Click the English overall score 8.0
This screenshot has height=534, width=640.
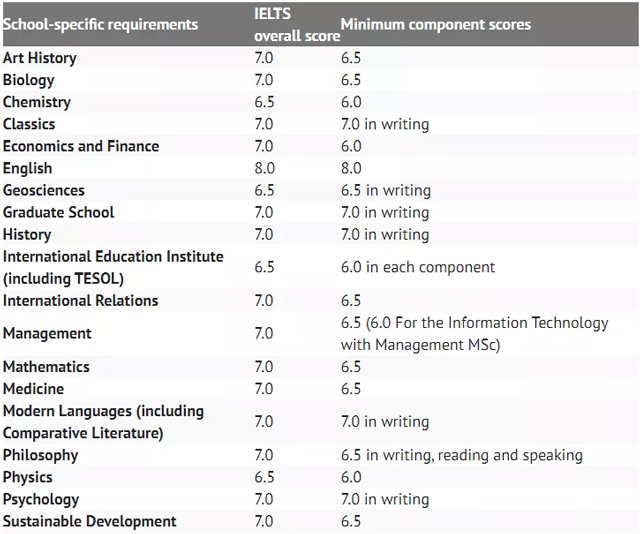(264, 168)
